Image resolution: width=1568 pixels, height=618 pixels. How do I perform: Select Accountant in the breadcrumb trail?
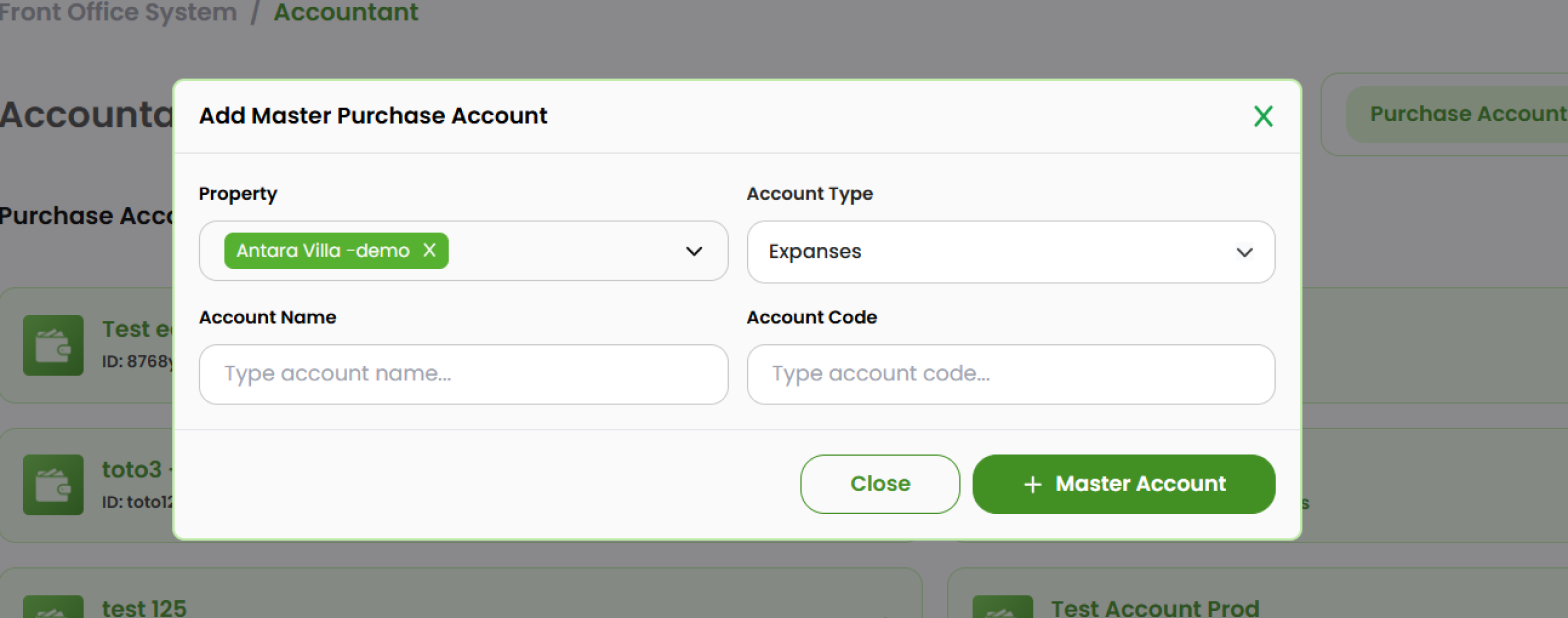pyautogui.click(x=346, y=13)
